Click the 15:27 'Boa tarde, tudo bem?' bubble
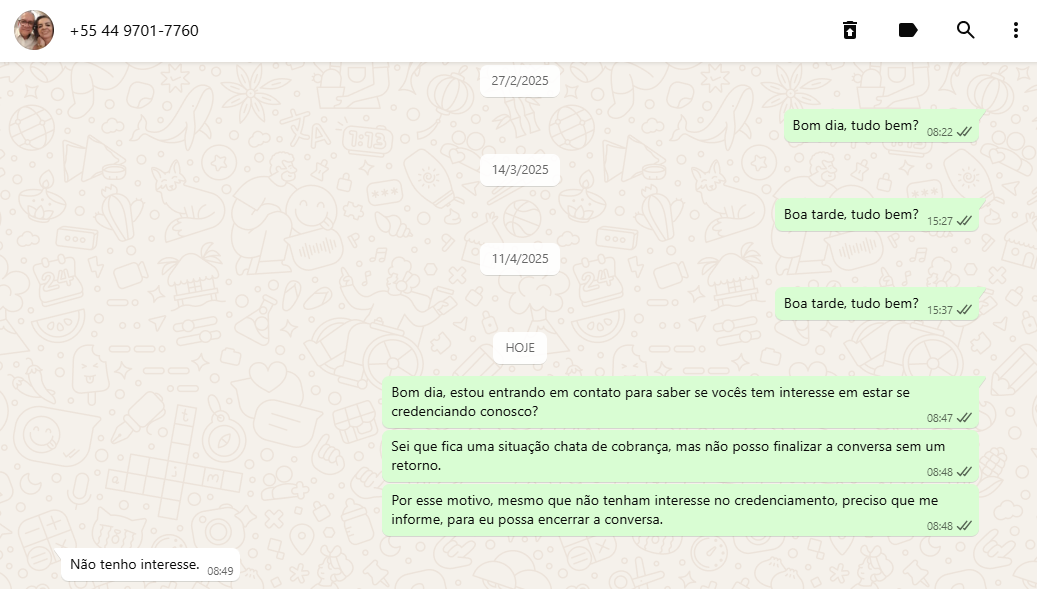Screen dimensions: 1037x589 (x=877, y=215)
